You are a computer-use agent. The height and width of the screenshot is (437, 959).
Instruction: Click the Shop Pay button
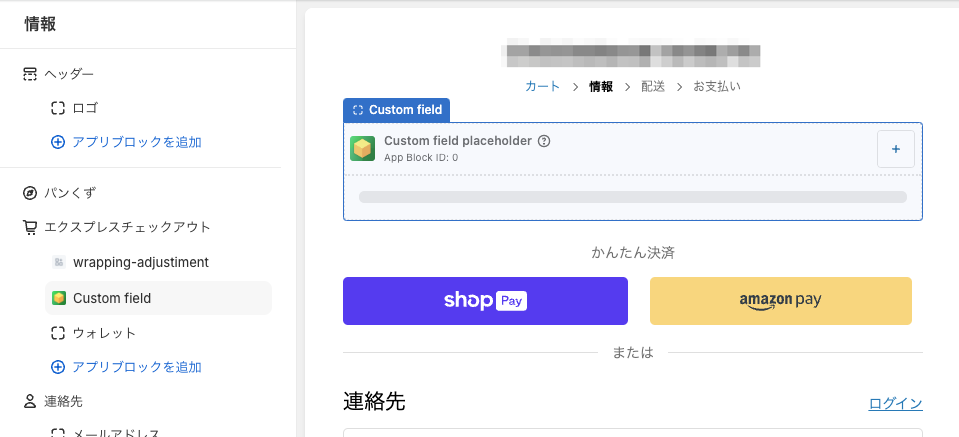click(x=485, y=301)
